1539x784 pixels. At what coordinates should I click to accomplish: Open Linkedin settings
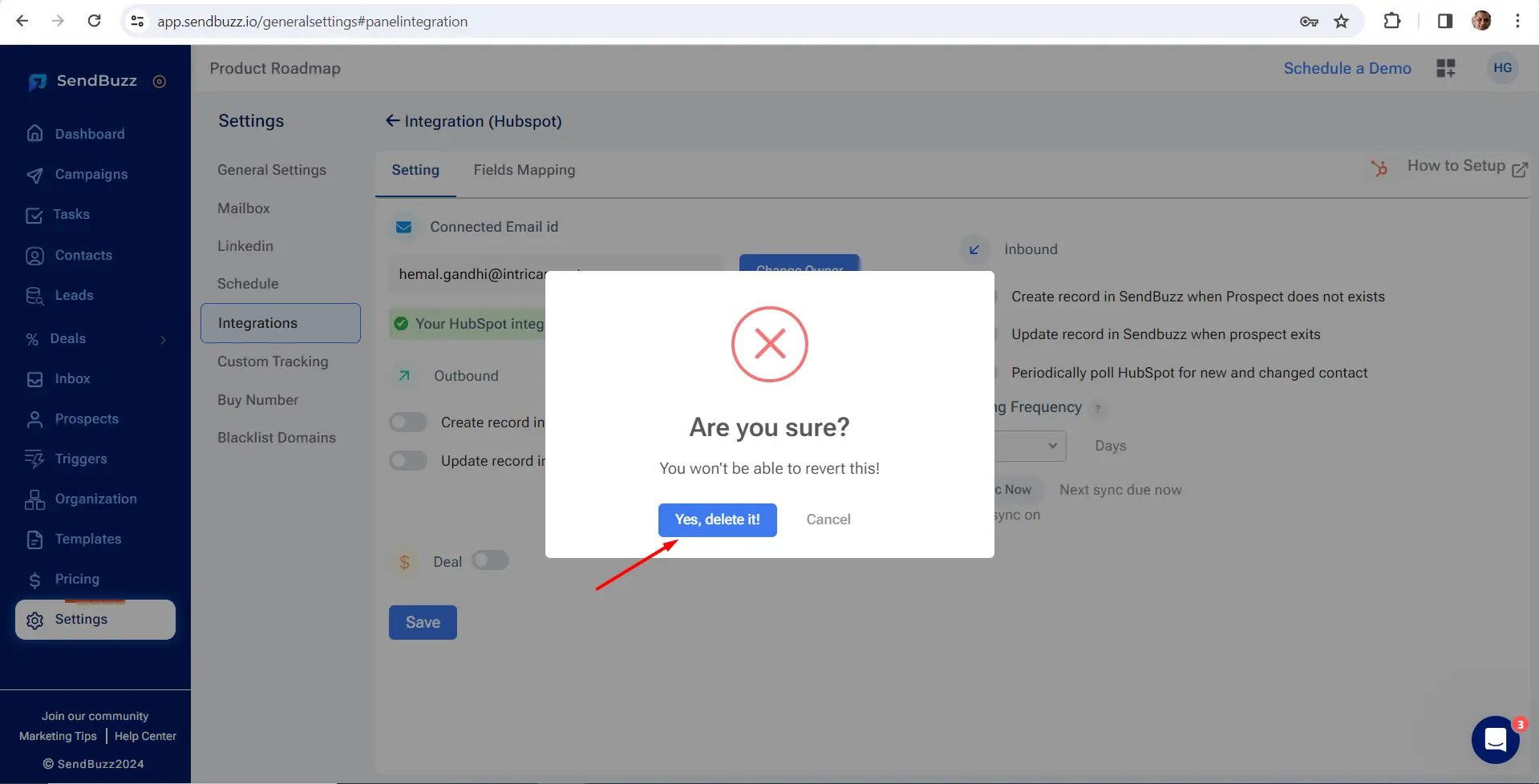pos(245,246)
